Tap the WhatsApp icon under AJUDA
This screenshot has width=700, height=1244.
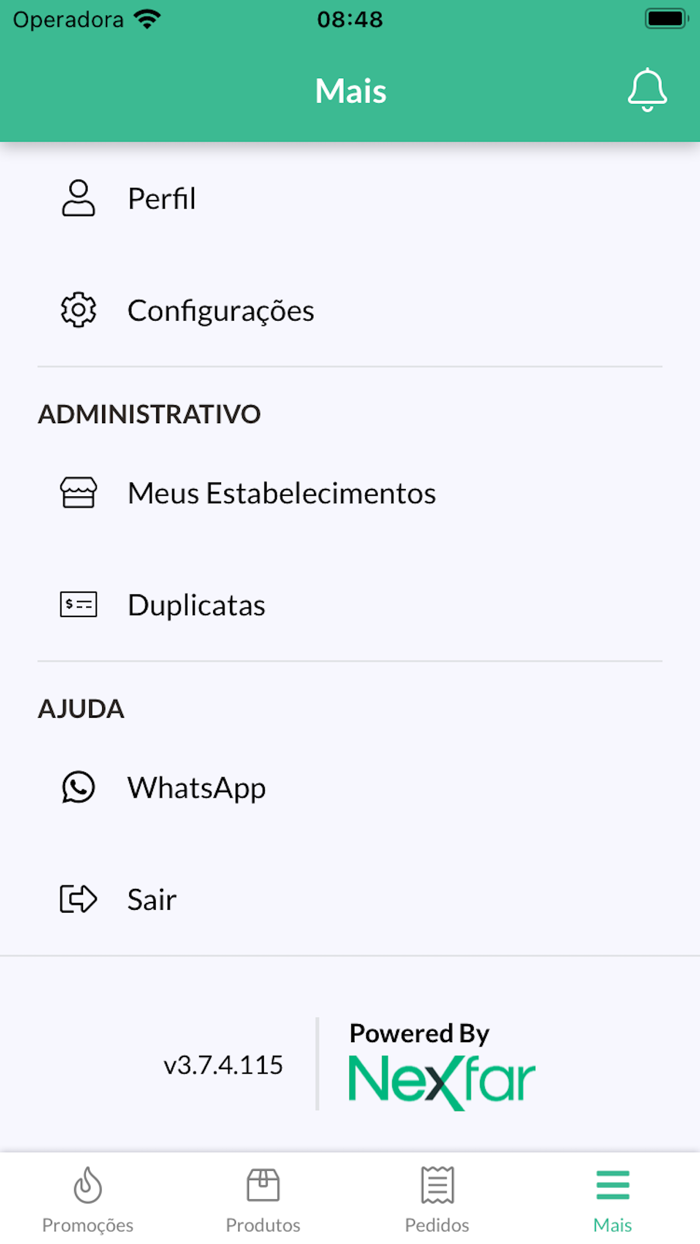point(78,787)
